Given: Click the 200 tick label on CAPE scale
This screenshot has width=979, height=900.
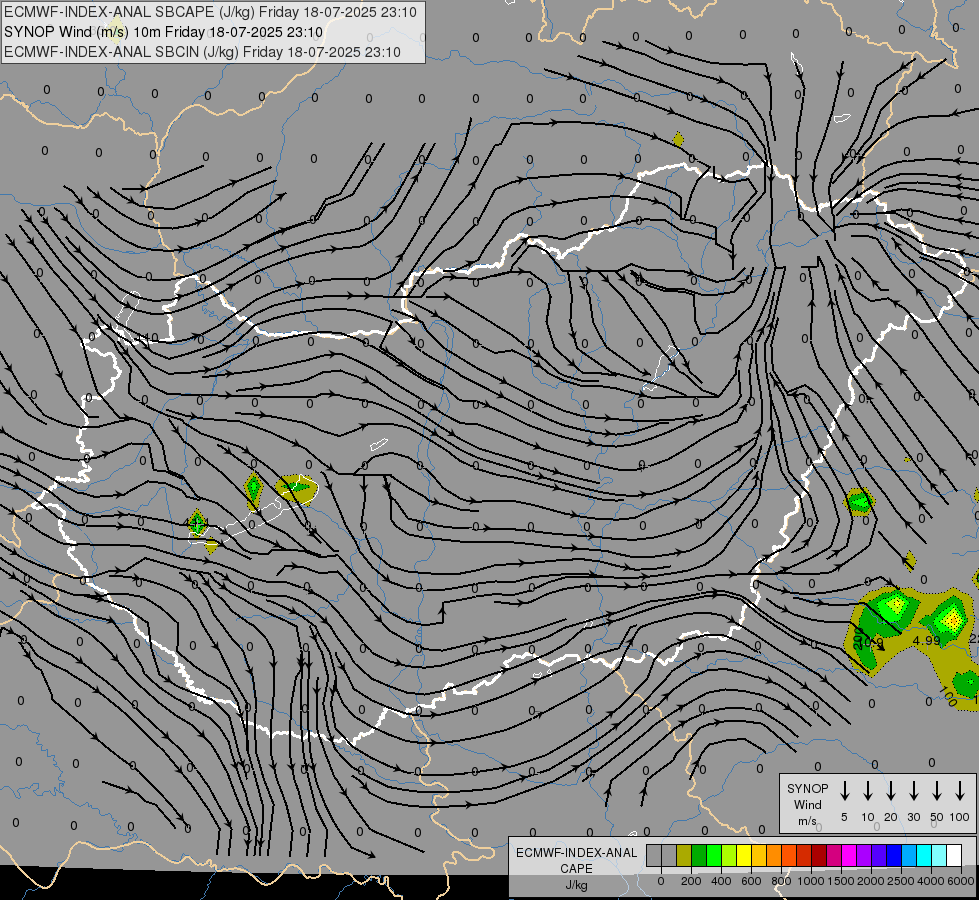Looking at the screenshot, I should (691, 881).
